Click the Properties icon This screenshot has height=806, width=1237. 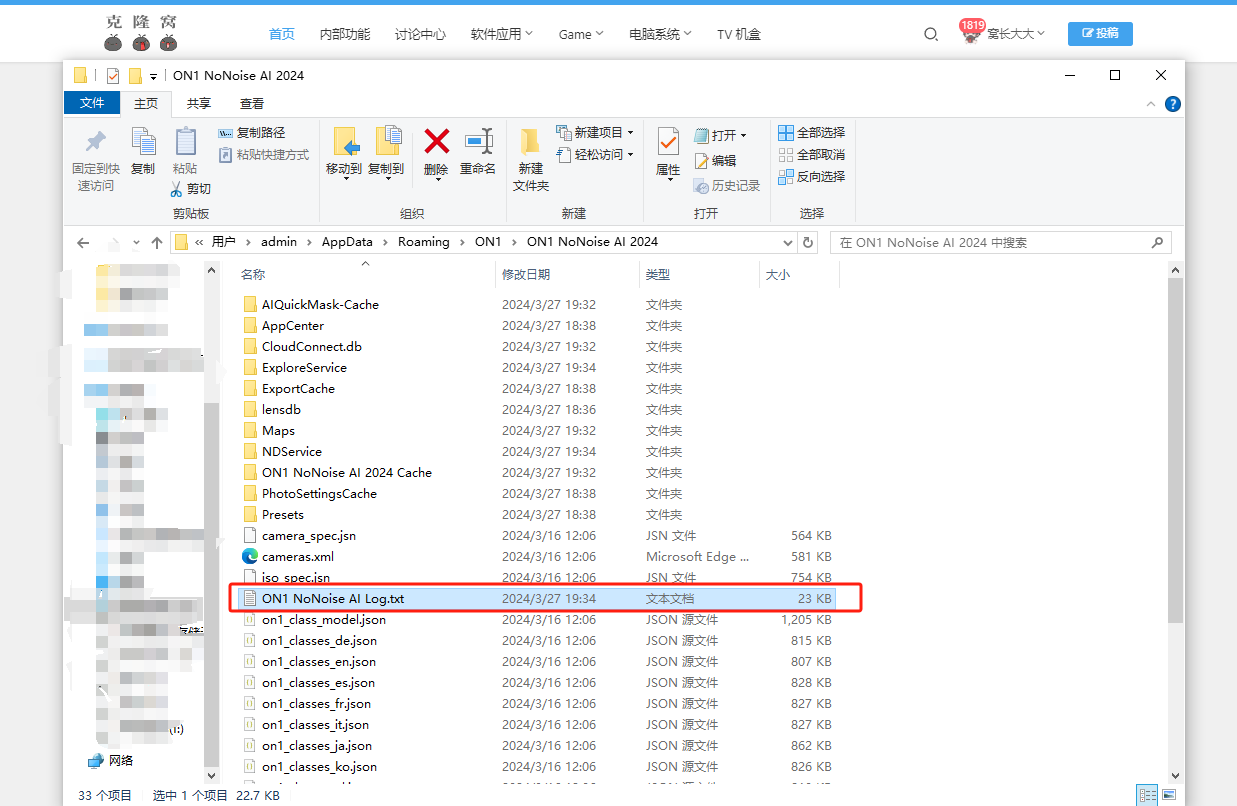pos(668,142)
